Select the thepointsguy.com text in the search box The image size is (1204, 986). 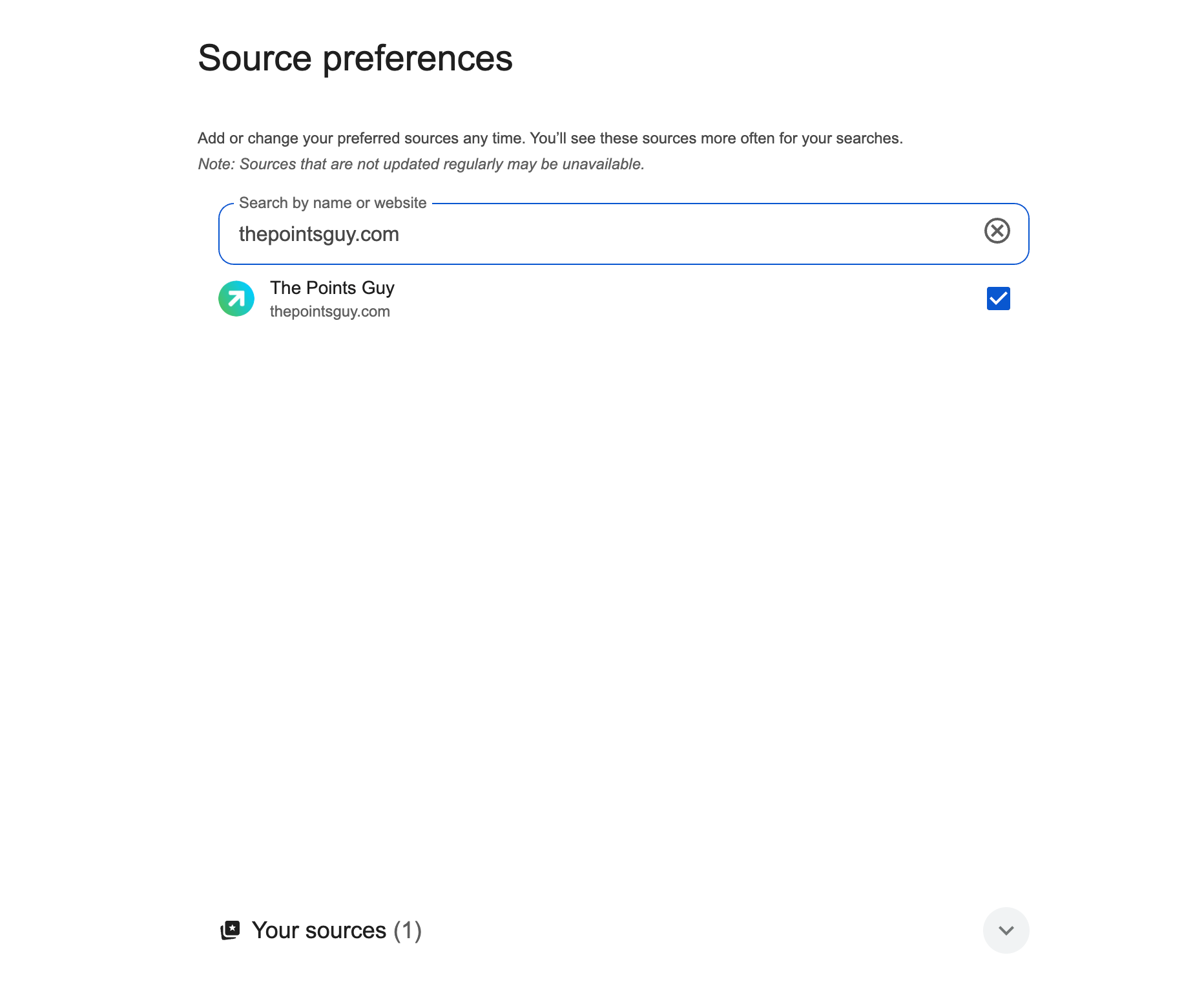[x=318, y=234]
